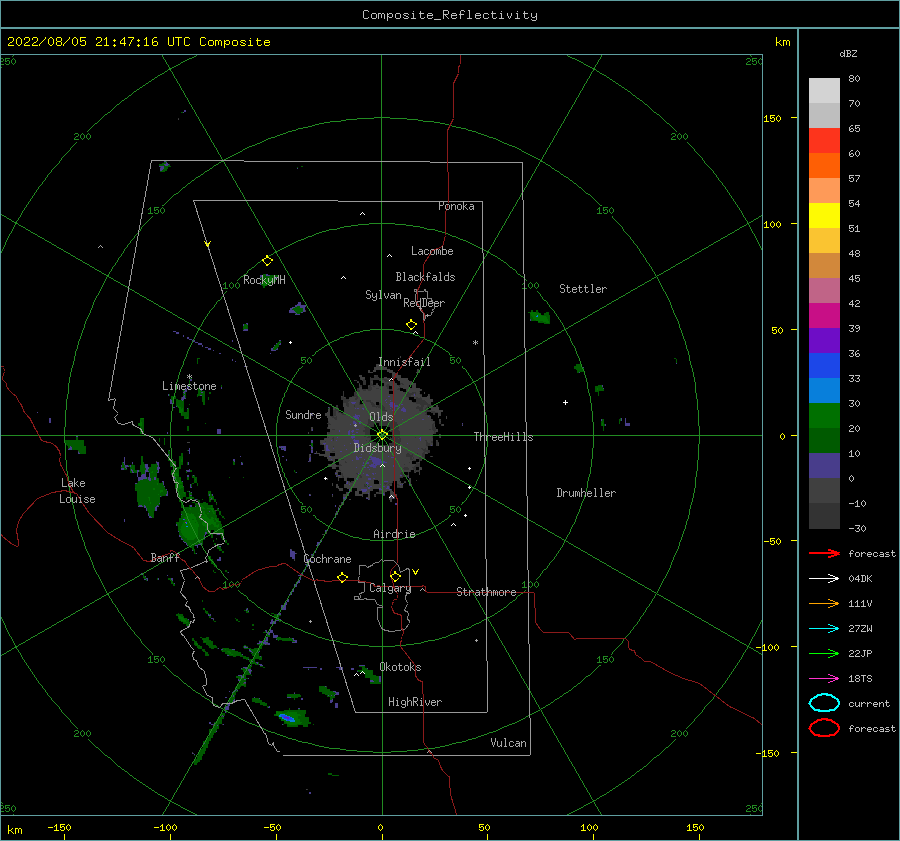
Task: Click the Airdrie label
Action: click(394, 534)
